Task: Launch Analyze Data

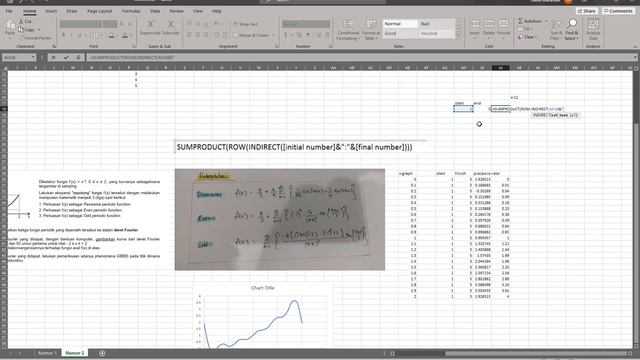Action: 593,29
